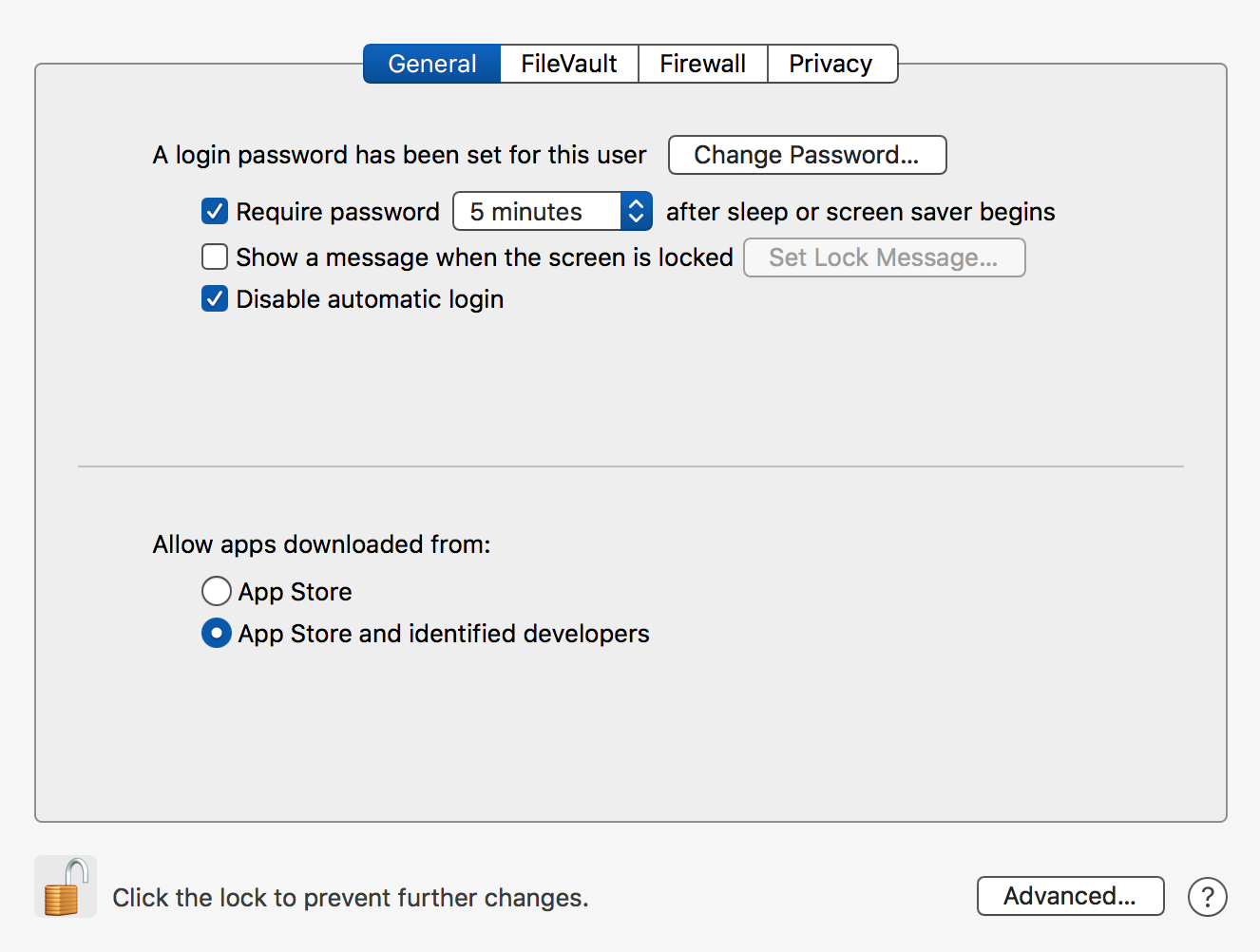The image size is (1260, 952).
Task: Click the 'after sleep or screen saver begins' text
Action: 860,212
